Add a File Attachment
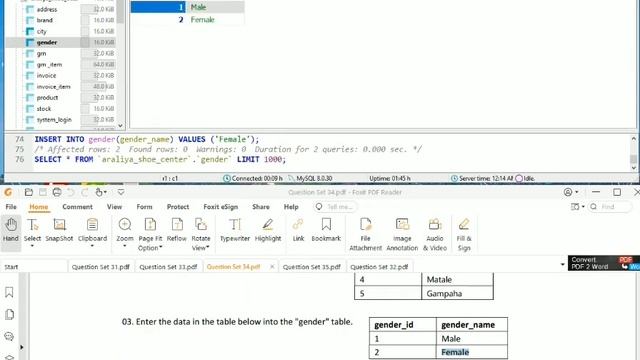Screen dimensions: 640x360 pos(365,234)
